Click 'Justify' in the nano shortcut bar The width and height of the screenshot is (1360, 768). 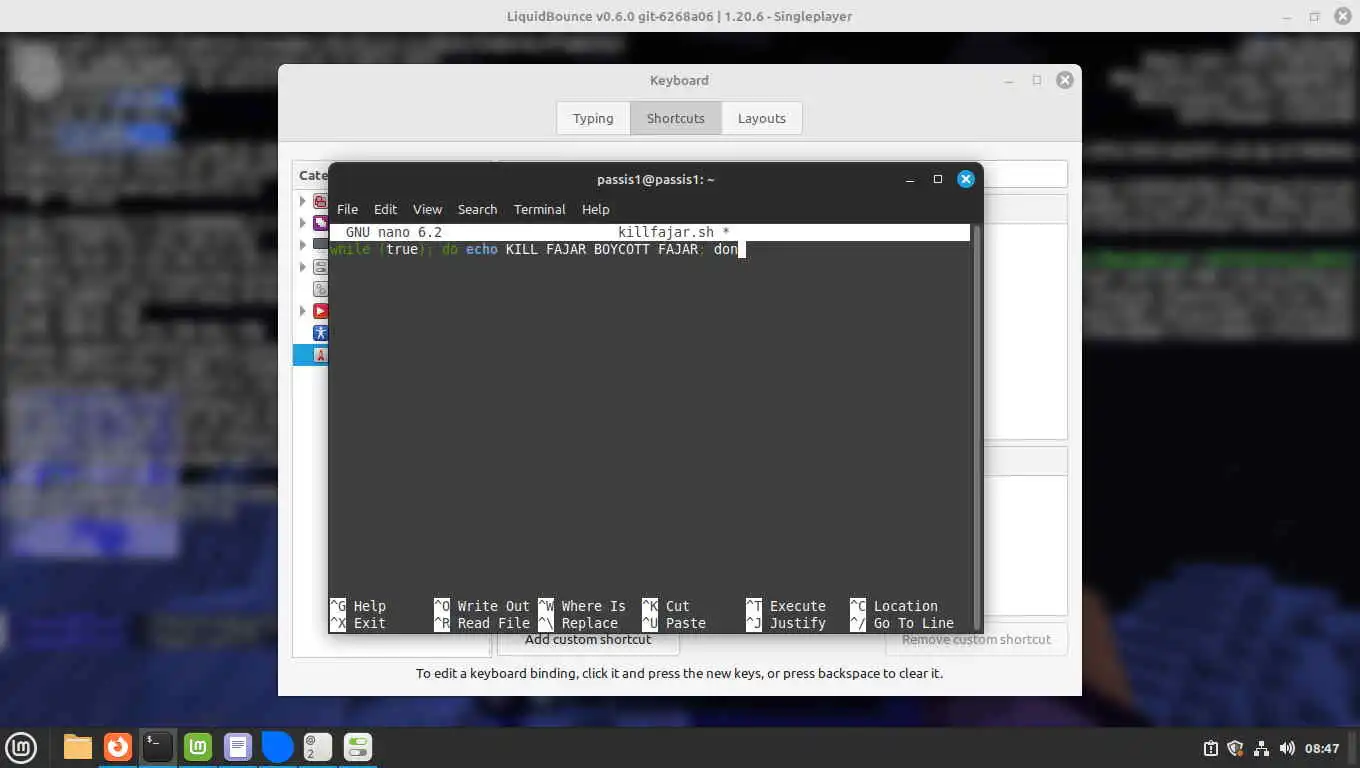(797, 623)
